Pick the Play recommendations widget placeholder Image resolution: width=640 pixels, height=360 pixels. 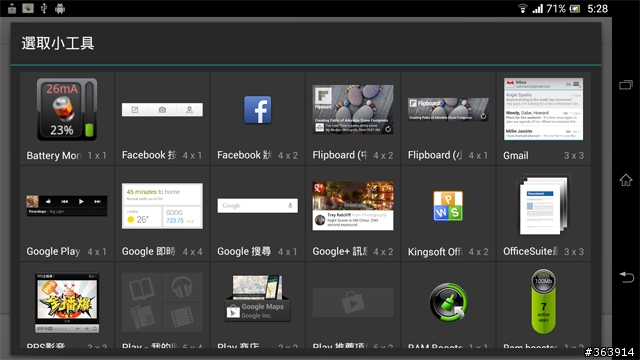tap(353, 302)
